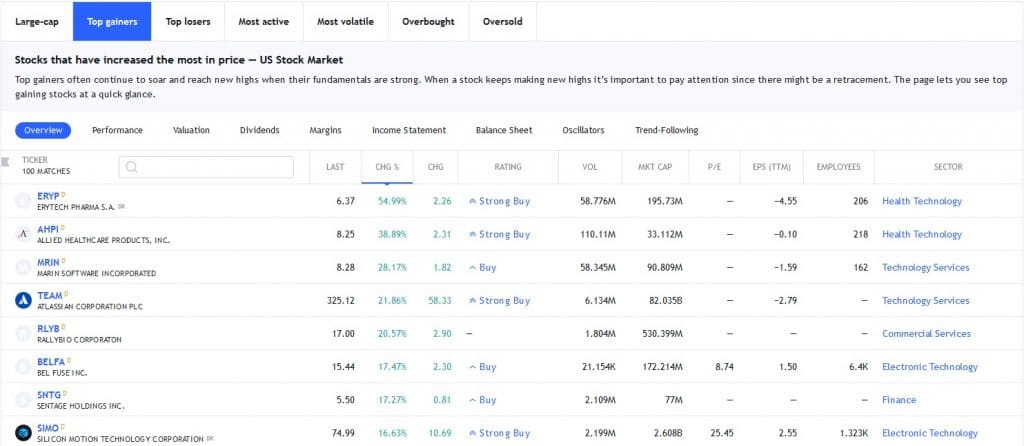The width and height of the screenshot is (1024, 446).
Task: Open Health Technology sector link for ERYP
Action: tap(921, 201)
